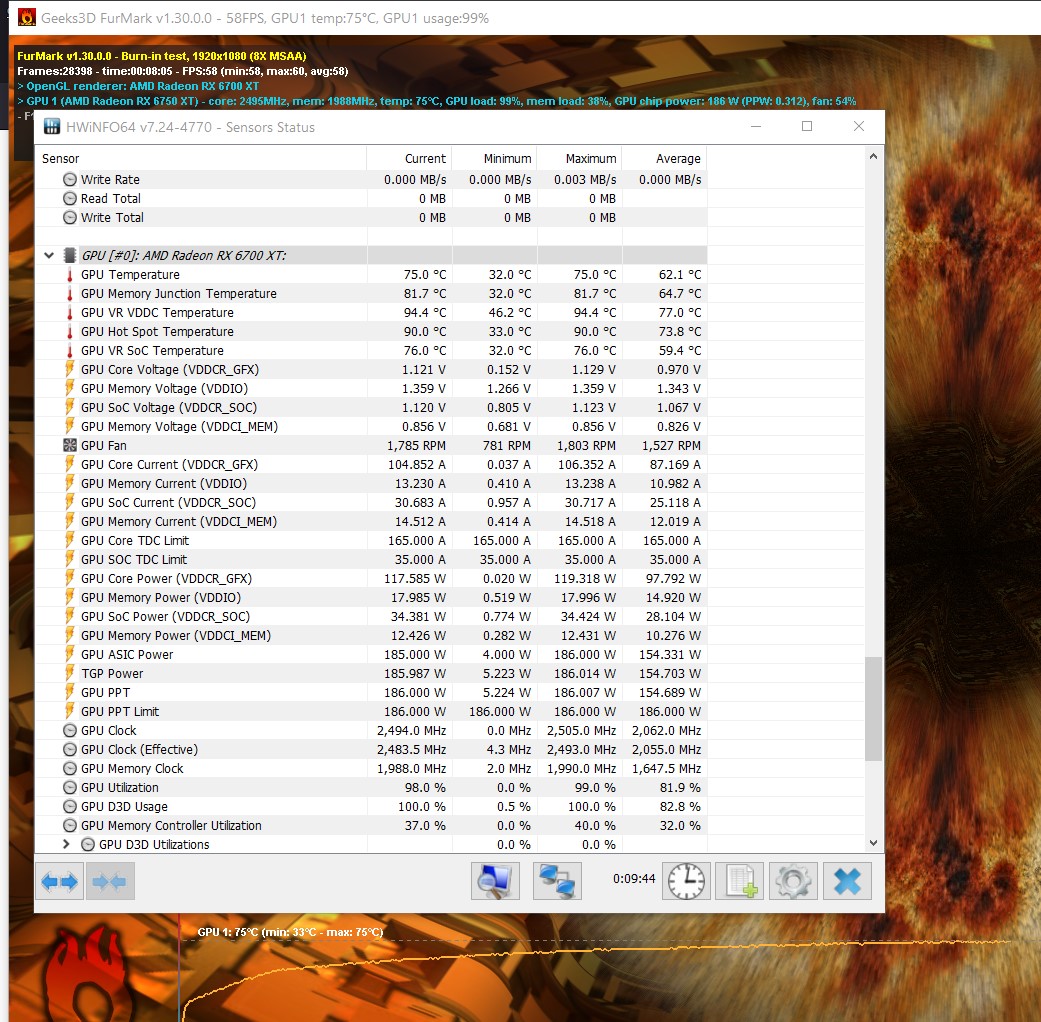Open sensor settings gear icon
Image resolution: width=1041 pixels, height=1022 pixels.
tap(793, 881)
